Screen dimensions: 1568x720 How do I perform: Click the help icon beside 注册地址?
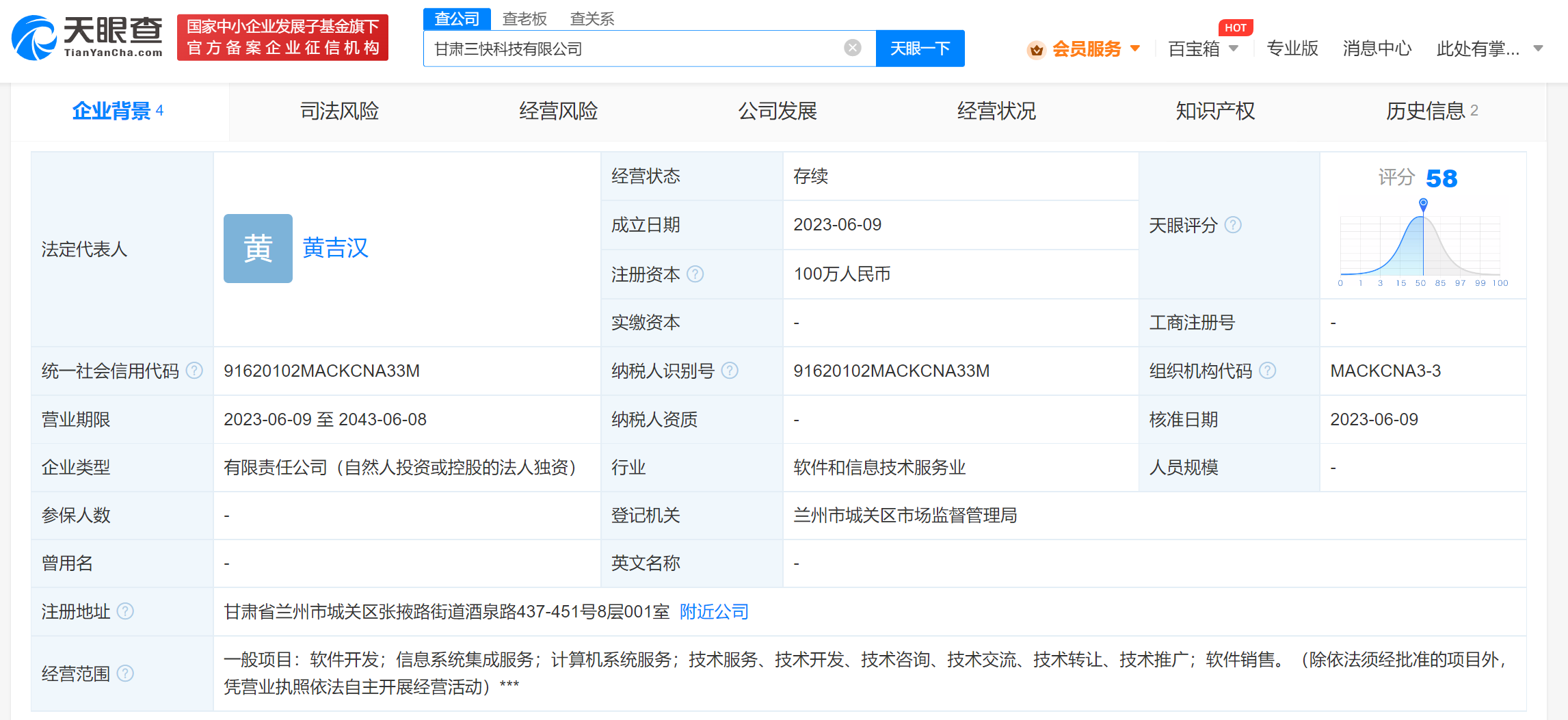pos(125,611)
